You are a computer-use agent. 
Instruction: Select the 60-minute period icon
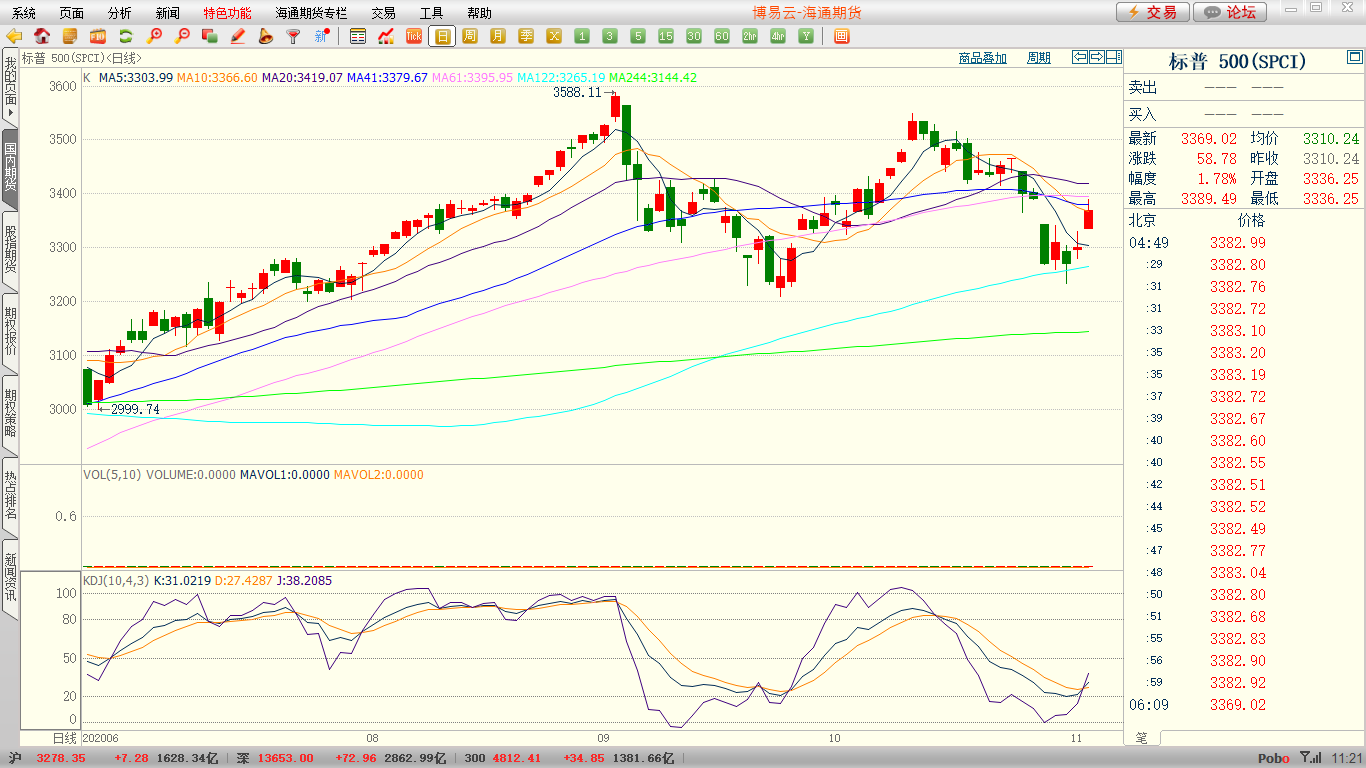[x=722, y=36]
